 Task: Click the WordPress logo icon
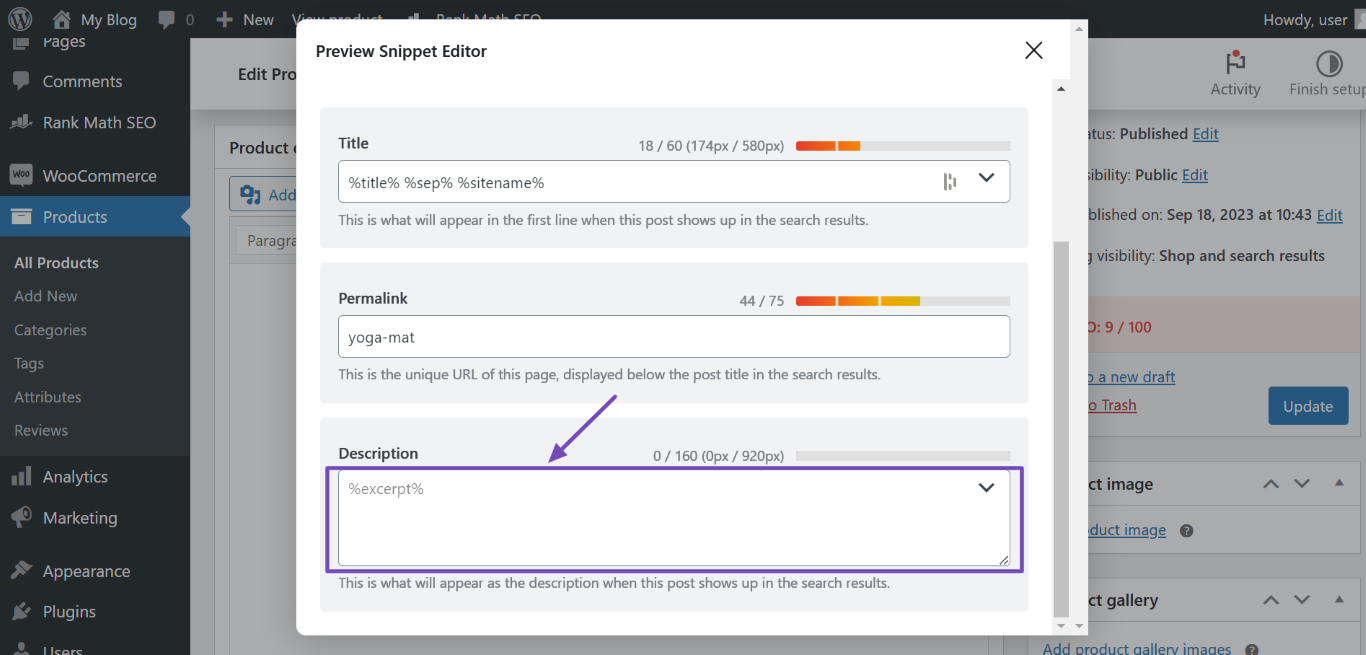coord(20,19)
